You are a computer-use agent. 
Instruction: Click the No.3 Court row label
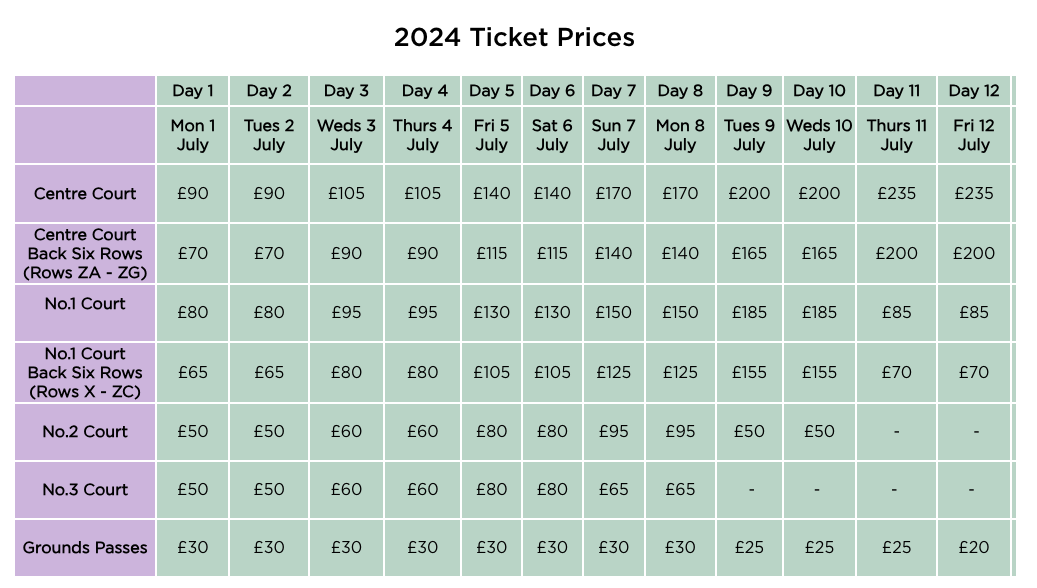click(x=85, y=489)
